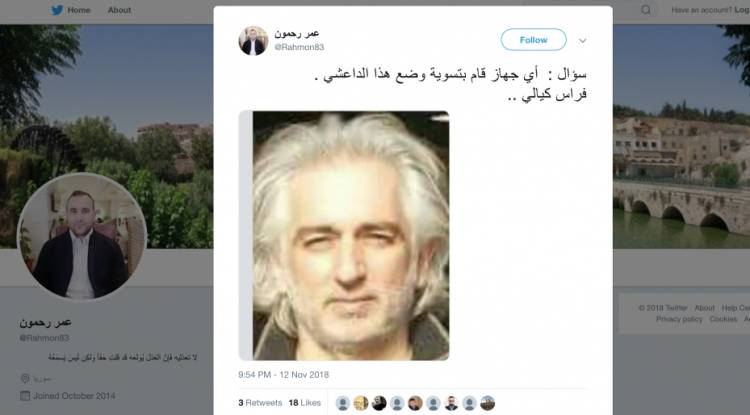
Task: Open the Home menu item
Action: (79, 10)
